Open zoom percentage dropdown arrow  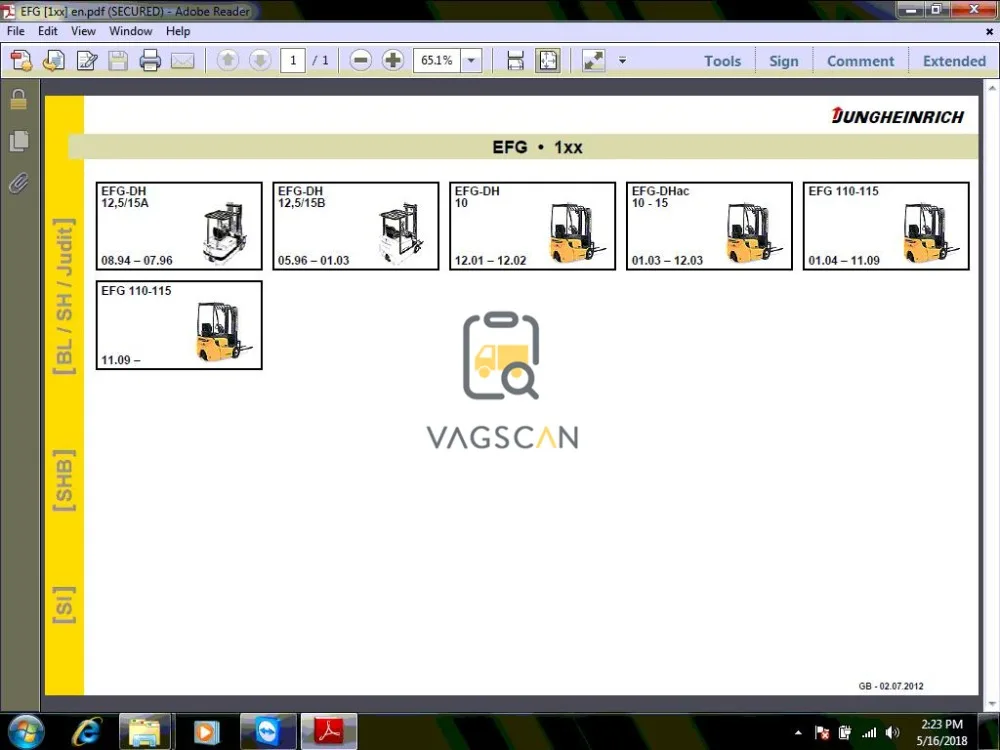[x=471, y=61]
